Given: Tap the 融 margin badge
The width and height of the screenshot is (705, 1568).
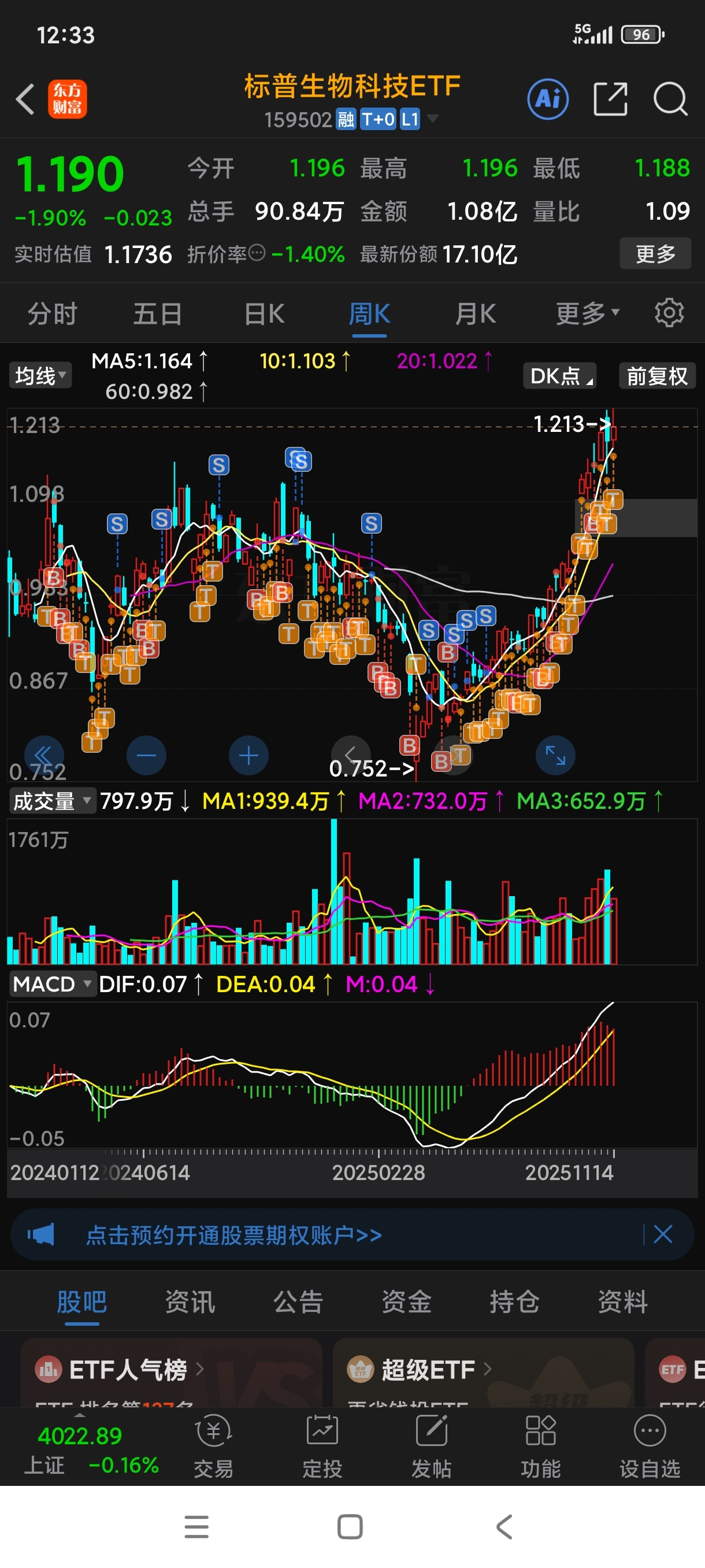Looking at the screenshot, I should [346, 119].
